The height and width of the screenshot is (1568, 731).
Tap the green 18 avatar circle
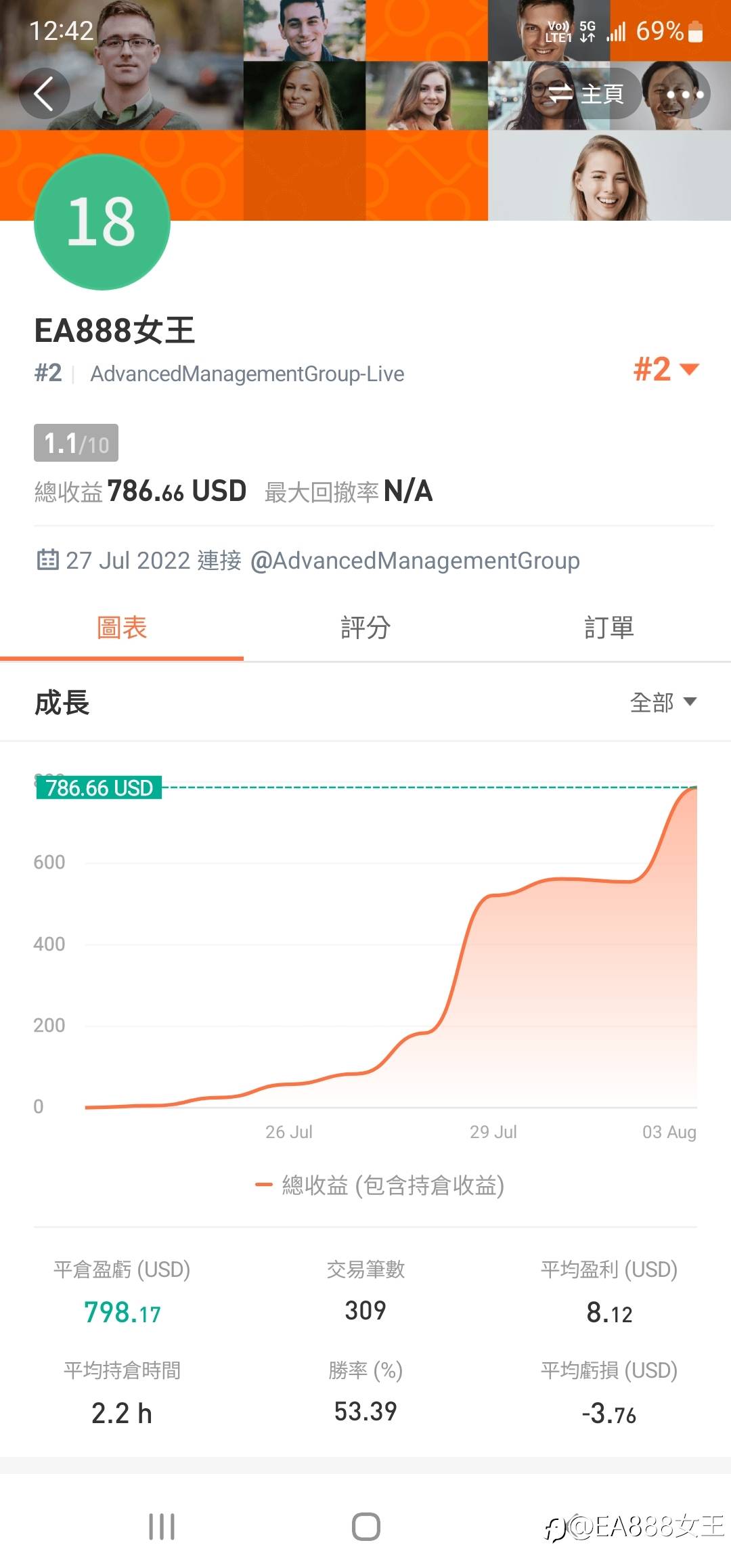(102, 222)
